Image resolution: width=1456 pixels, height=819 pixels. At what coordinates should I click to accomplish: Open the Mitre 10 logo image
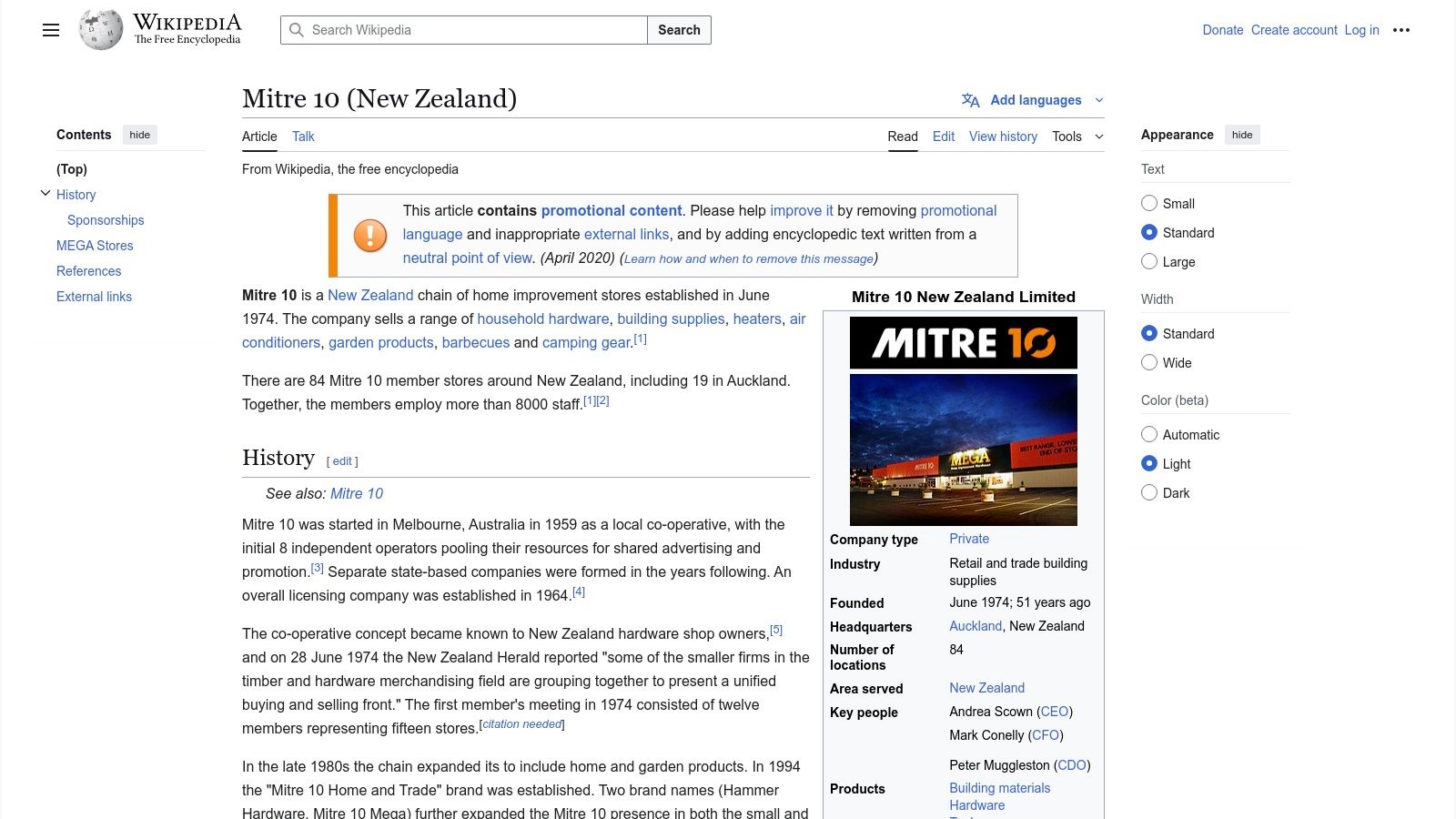pyautogui.click(x=964, y=343)
